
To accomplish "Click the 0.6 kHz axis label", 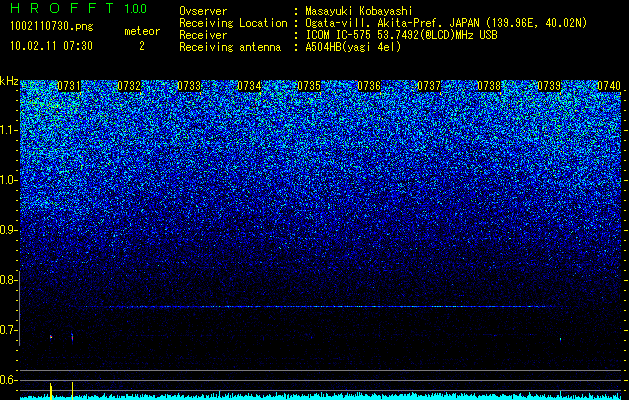I will pyautogui.click(x=8, y=380).
